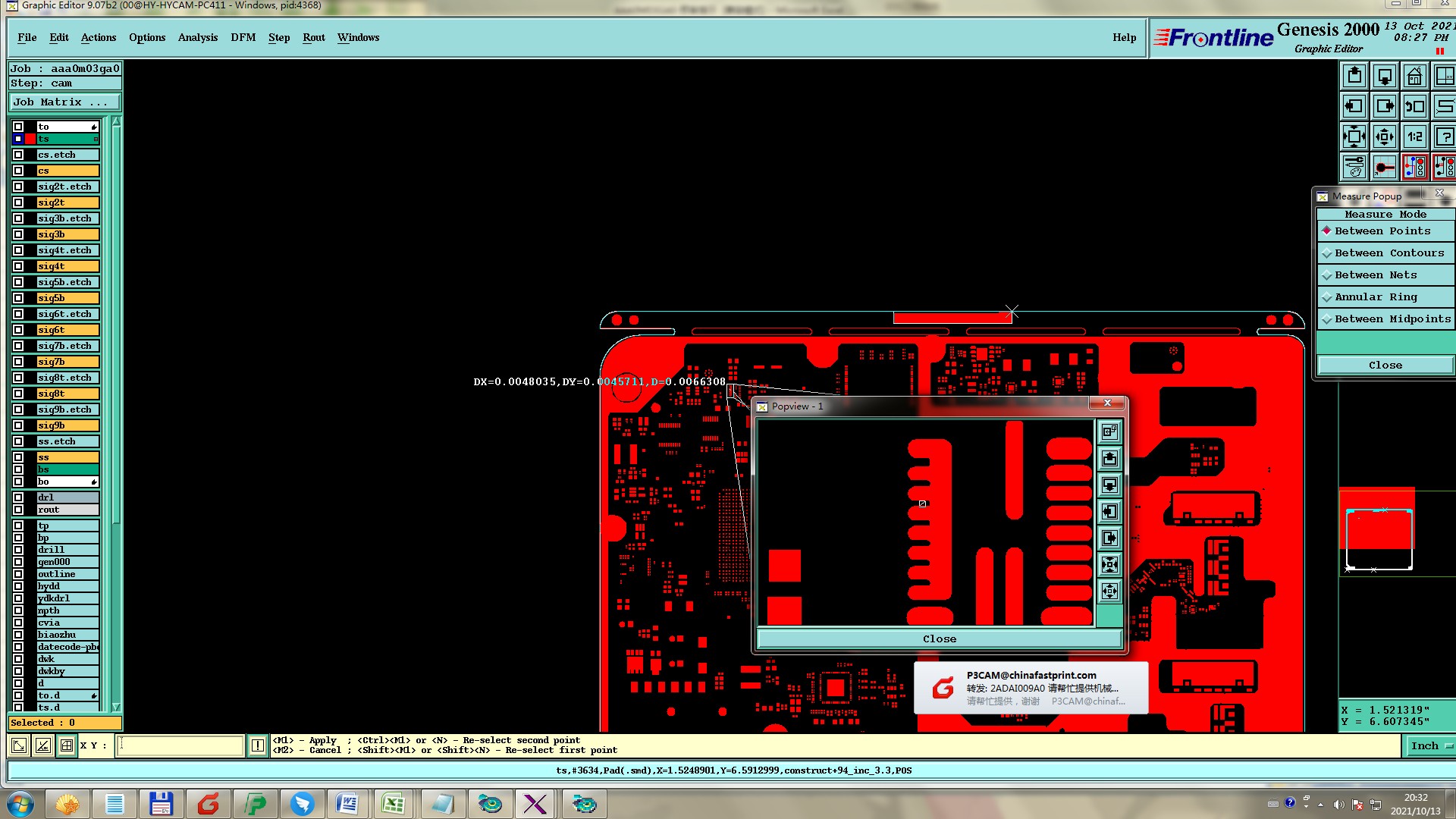The image size is (1456, 819).
Task: Click the pan right icon in the Popview
Action: coord(1109,538)
